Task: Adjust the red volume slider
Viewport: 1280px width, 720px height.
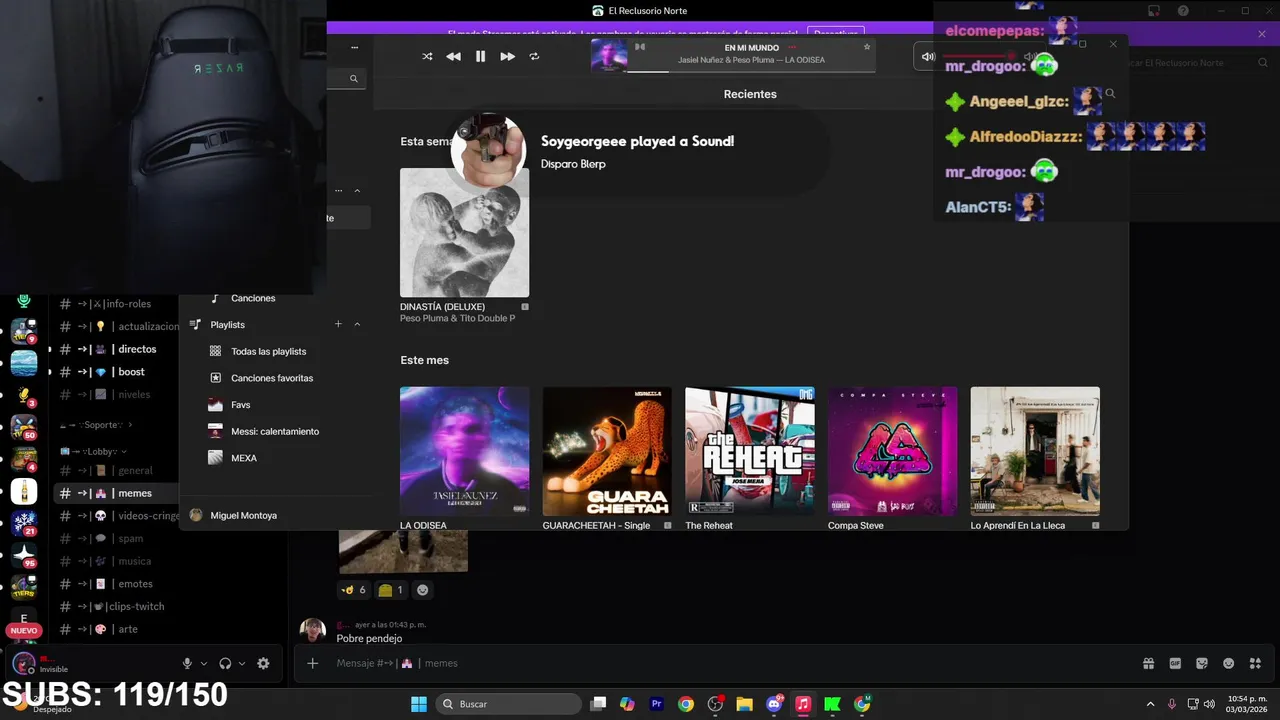Action: pyautogui.click(x=980, y=56)
